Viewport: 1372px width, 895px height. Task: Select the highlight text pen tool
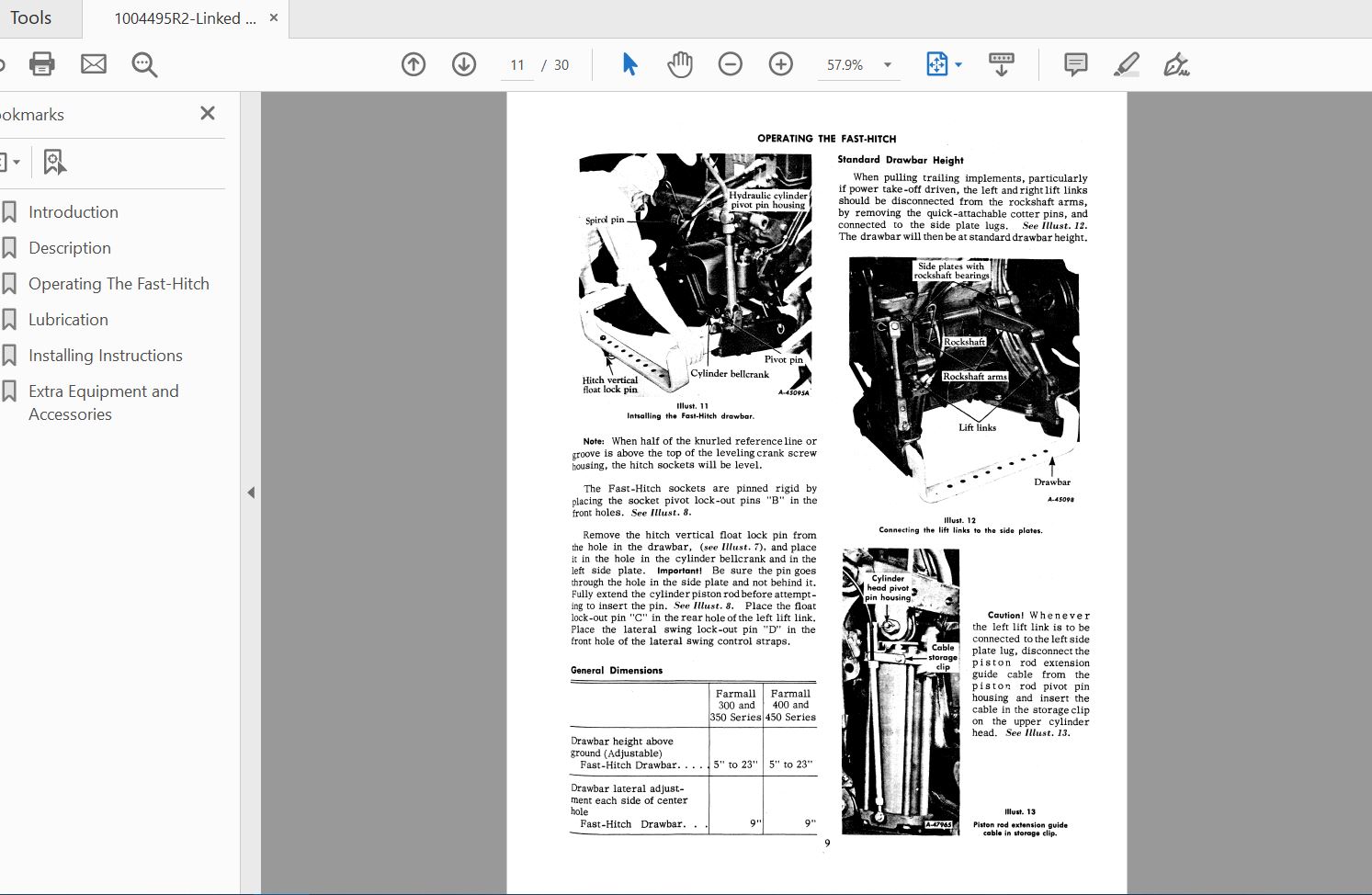click(x=1126, y=64)
